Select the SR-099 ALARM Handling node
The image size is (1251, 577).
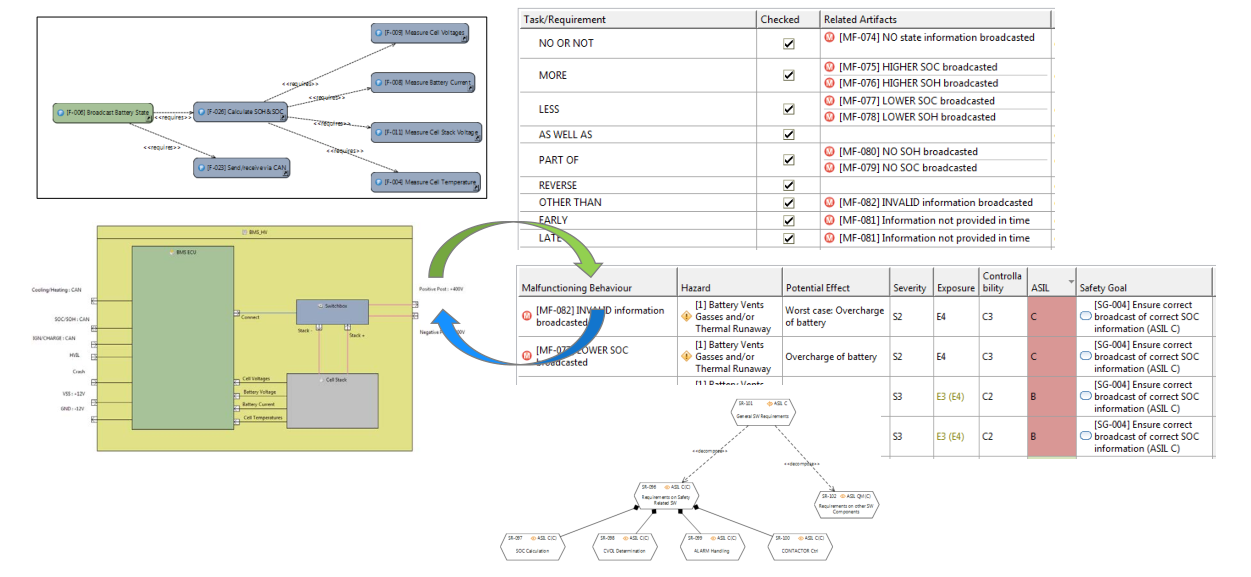(x=714, y=545)
